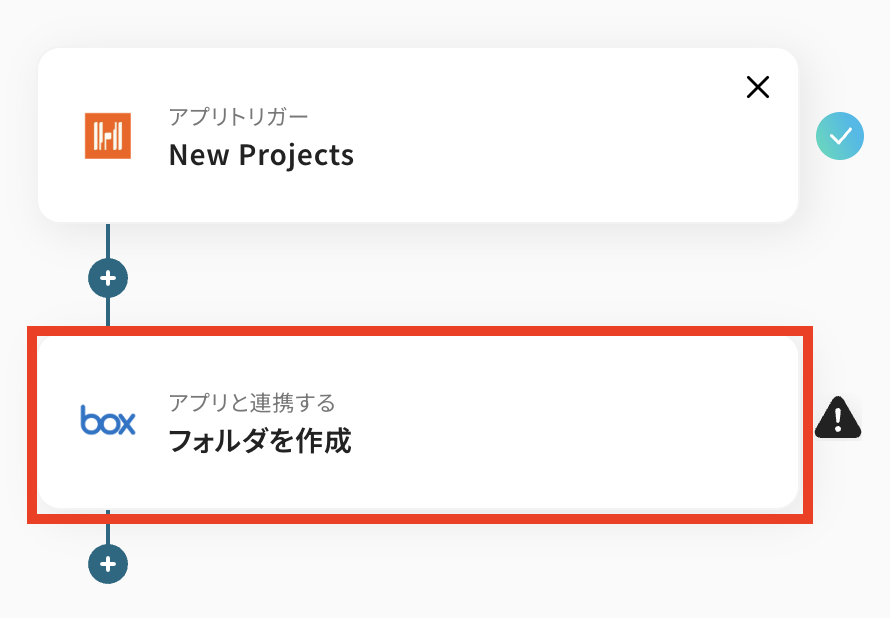Viewport: 890px width, 618px height.
Task: Click the blue Box logo
Action: coord(108,421)
